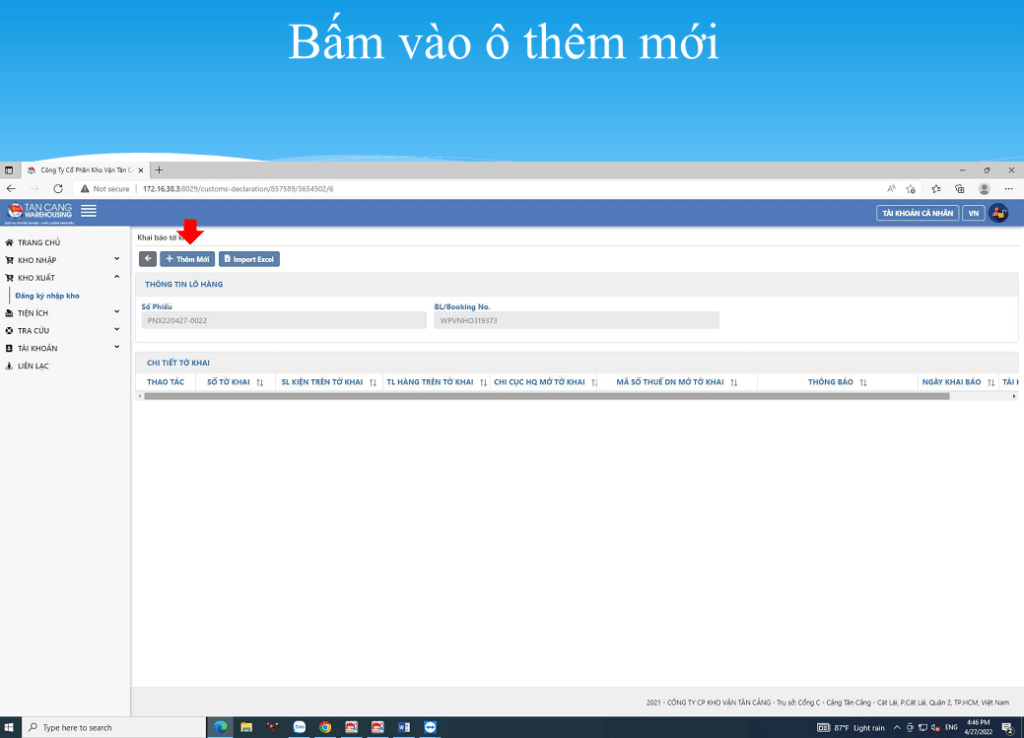Screen dimensions: 1024x738
Task: Sort by Thông Báo column arrows
Action: click(863, 382)
